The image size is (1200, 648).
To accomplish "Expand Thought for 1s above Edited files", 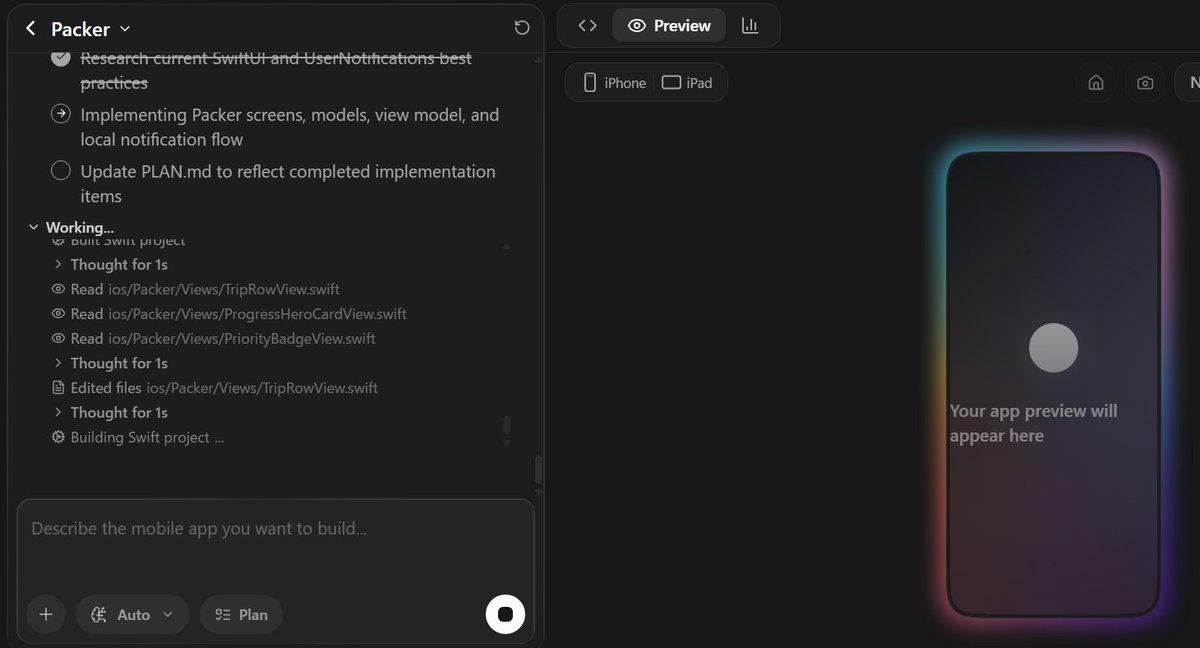I will 111,363.
